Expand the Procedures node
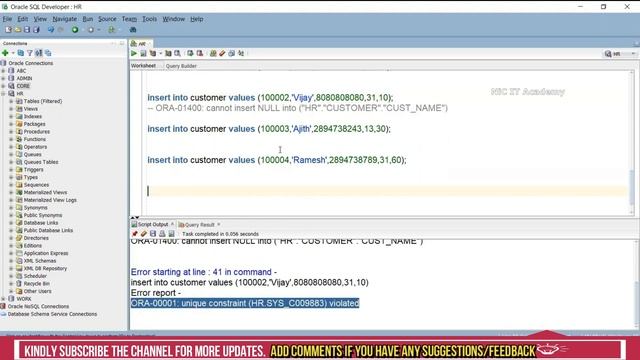Screen dimensions: 640x360 click(11, 132)
